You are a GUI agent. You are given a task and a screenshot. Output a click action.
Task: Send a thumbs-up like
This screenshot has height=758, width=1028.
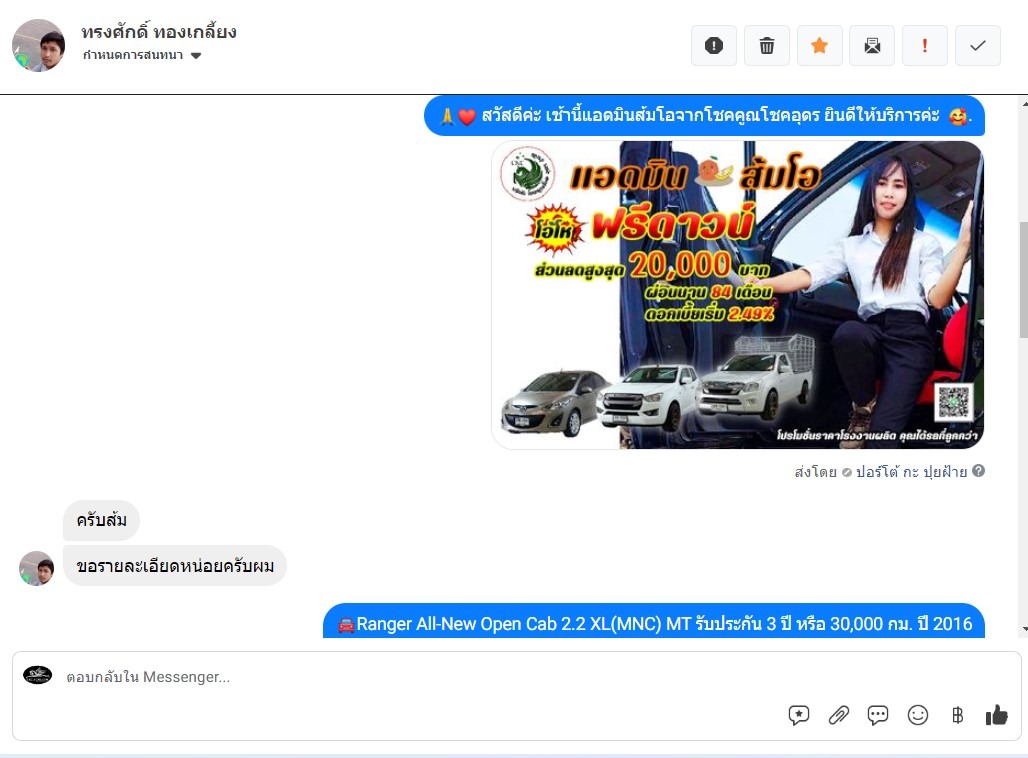[997, 715]
